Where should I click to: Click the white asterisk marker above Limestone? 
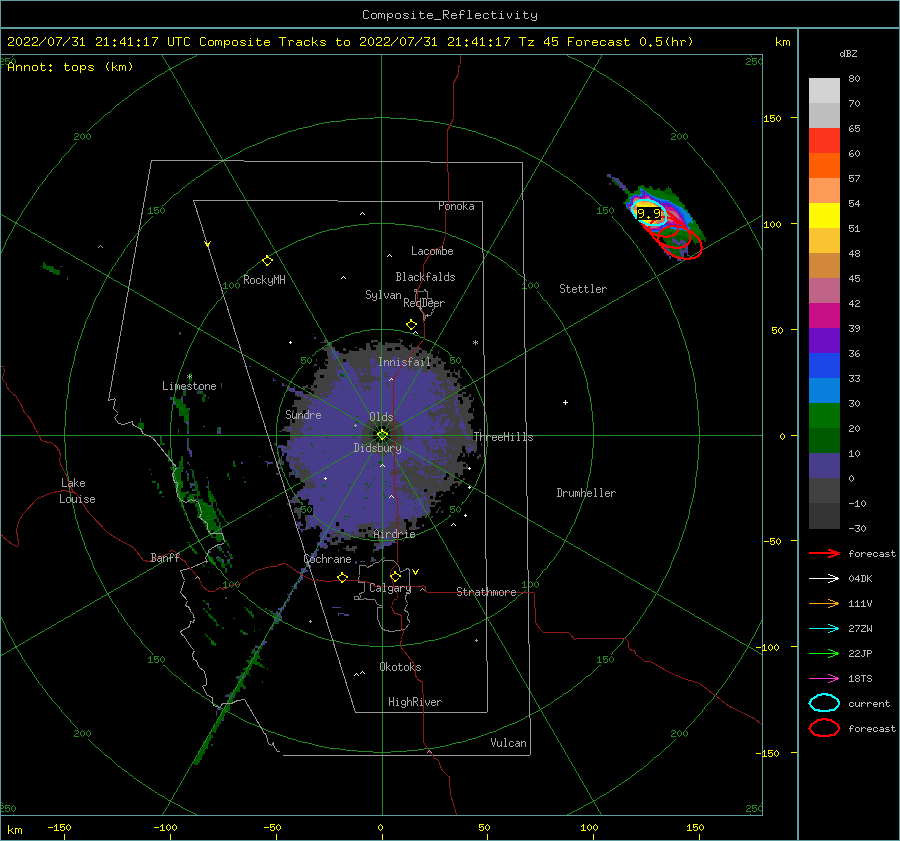click(189, 377)
